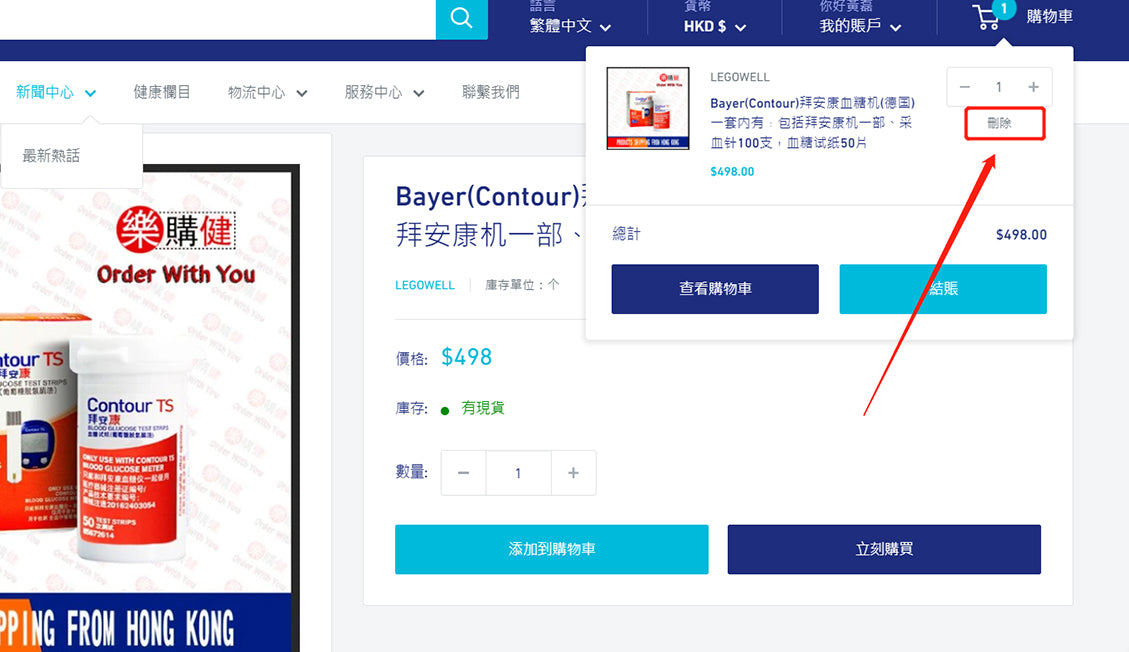Expand the 物流中心 menu

point(267,92)
